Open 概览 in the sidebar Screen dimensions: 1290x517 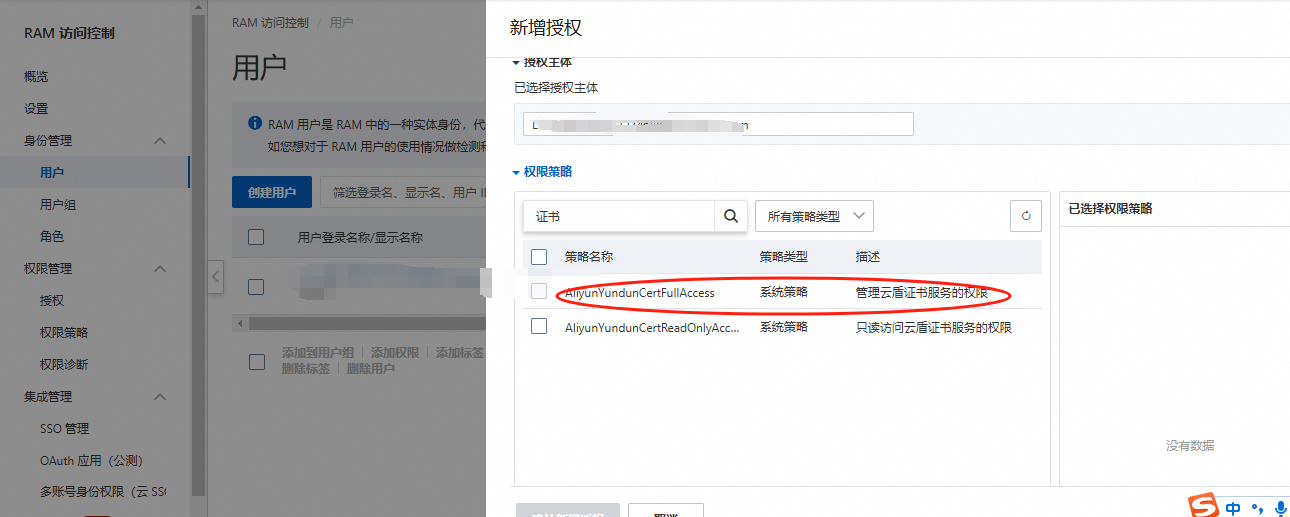point(36,77)
